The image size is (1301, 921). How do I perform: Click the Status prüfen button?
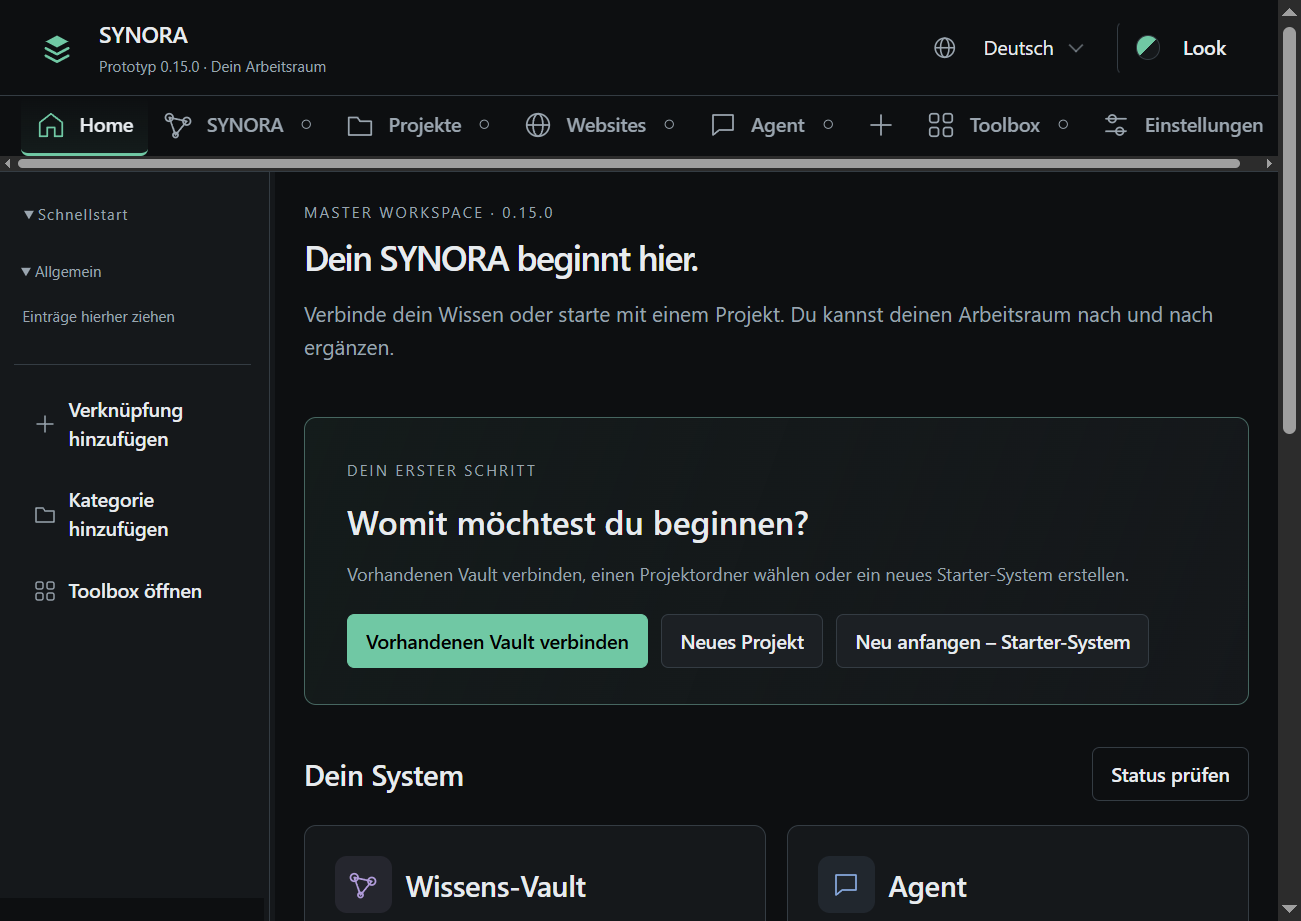click(x=1170, y=774)
